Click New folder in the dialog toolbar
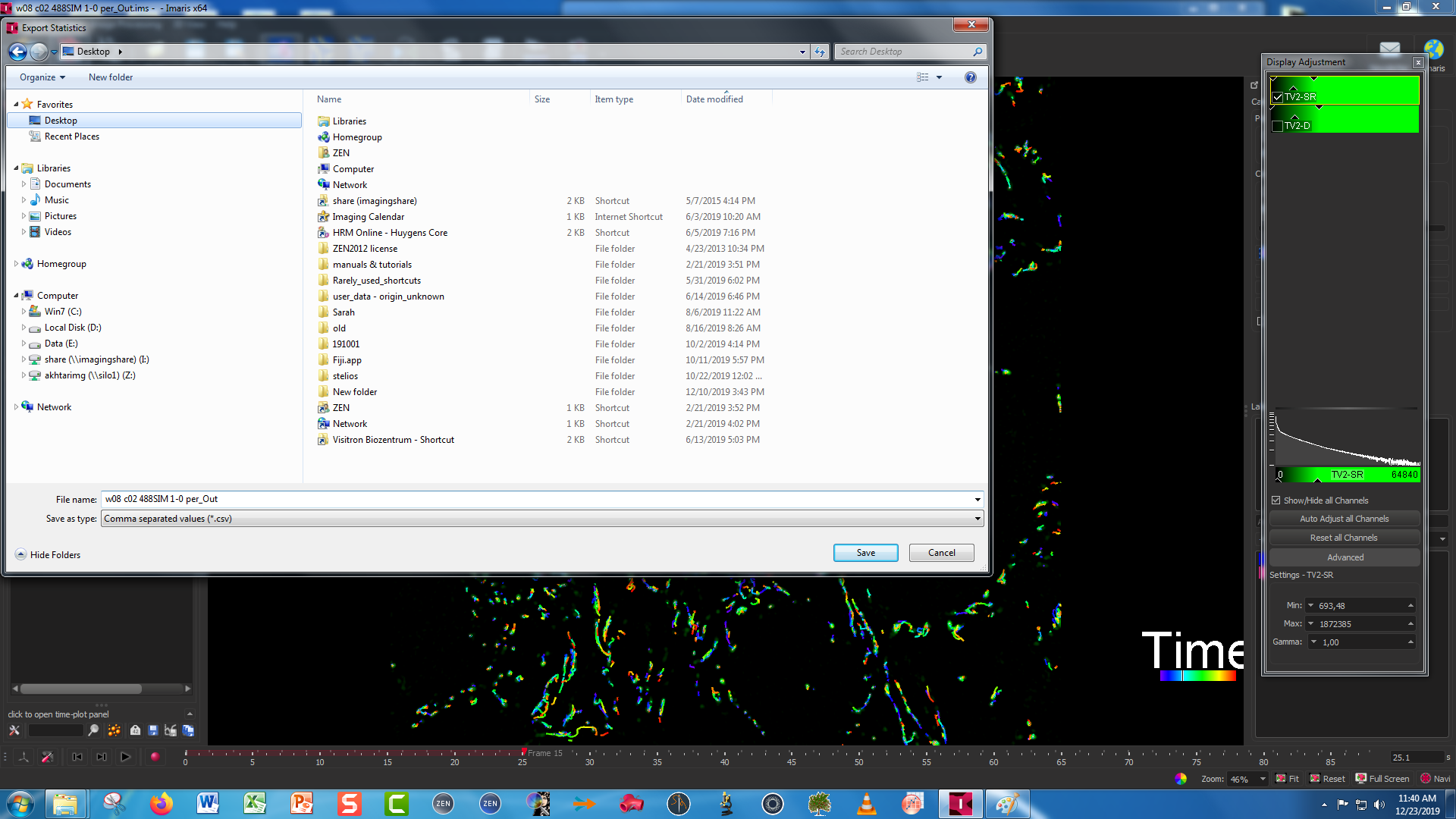1456x819 pixels. pos(111,77)
